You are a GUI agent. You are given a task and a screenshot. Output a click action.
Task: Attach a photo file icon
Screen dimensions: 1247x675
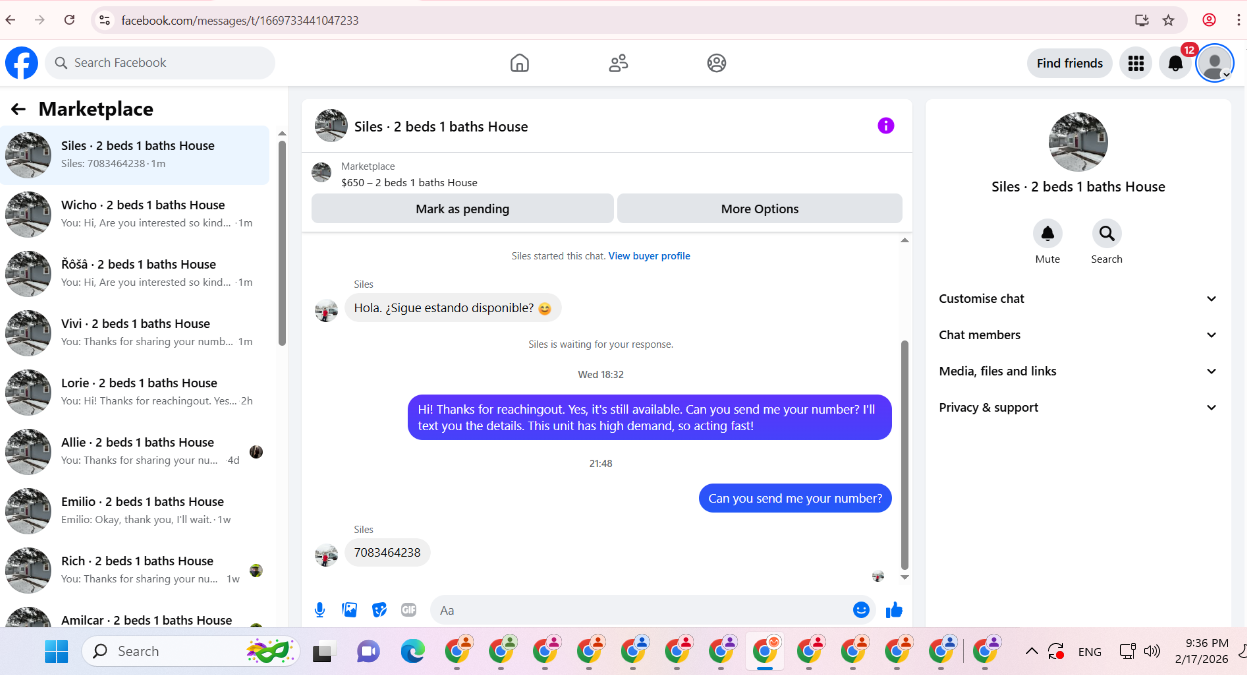coord(349,610)
